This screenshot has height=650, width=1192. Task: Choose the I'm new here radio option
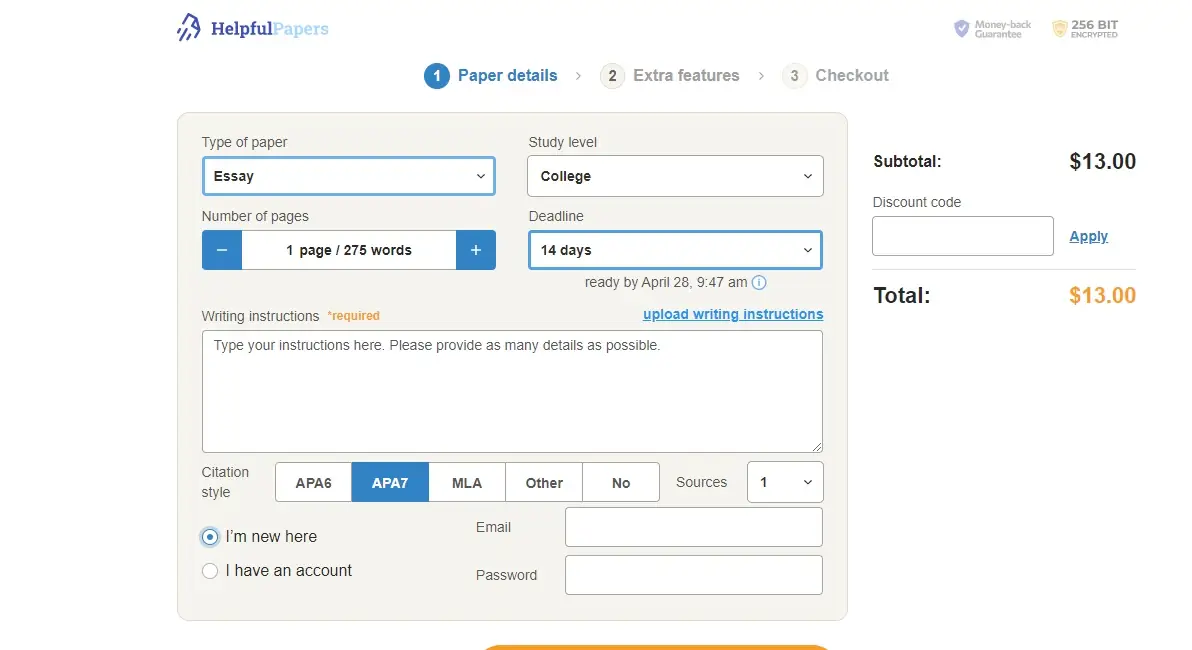(x=210, y=537)
